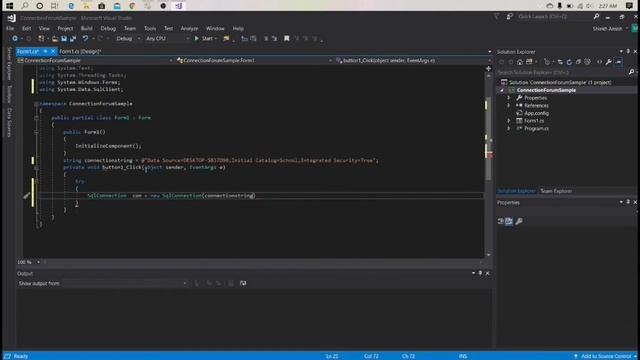640x360 pixels.
Task: Open the Tools menu
Action: (150, 29)
